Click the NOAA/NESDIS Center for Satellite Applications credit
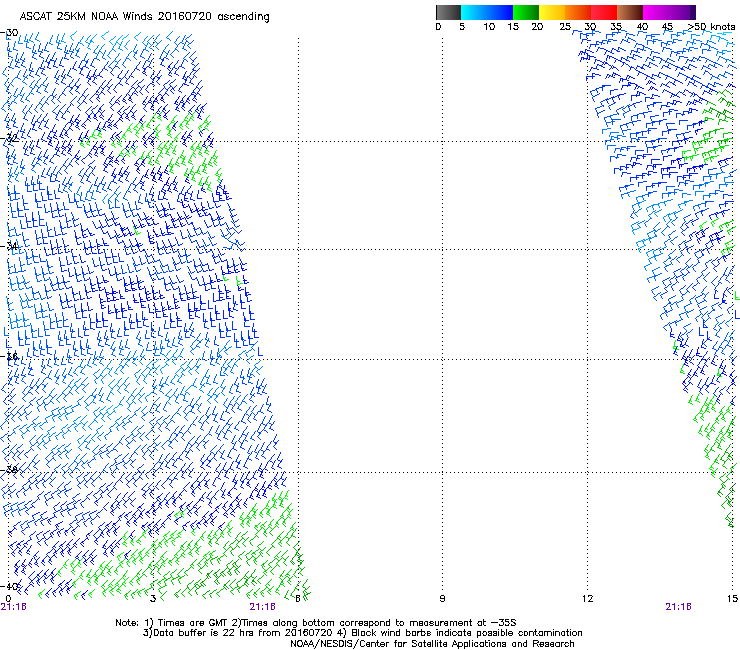Screen dimensions: 740x650 (x=432, y=644)
